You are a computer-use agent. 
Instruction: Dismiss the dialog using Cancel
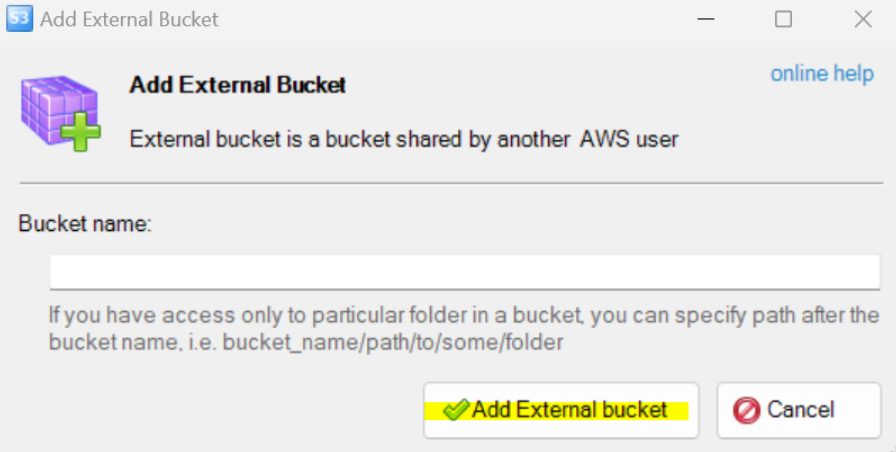tap(799, 410)
